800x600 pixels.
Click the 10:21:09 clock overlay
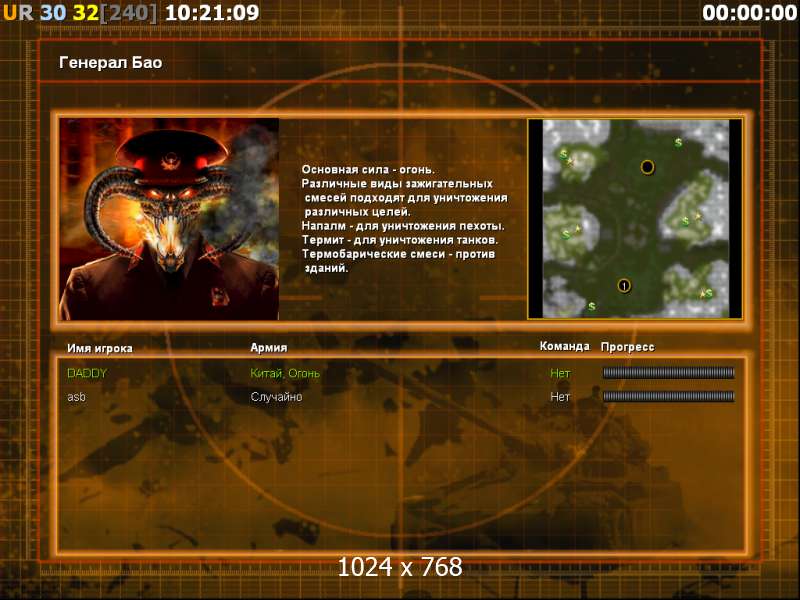[212, 13]
